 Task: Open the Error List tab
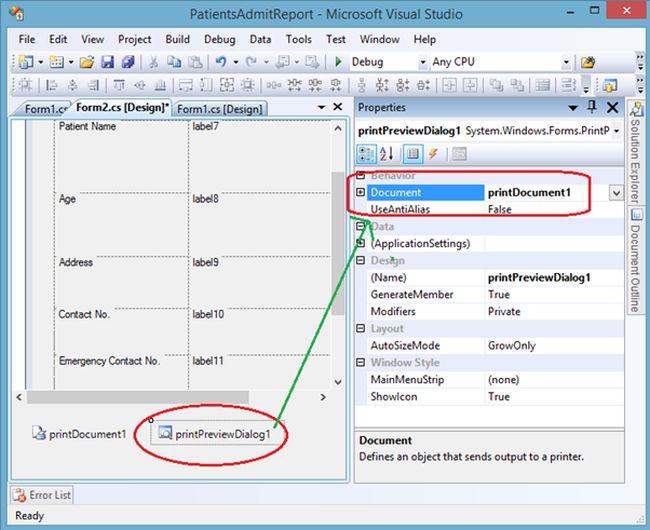click(x=42, y=495)
